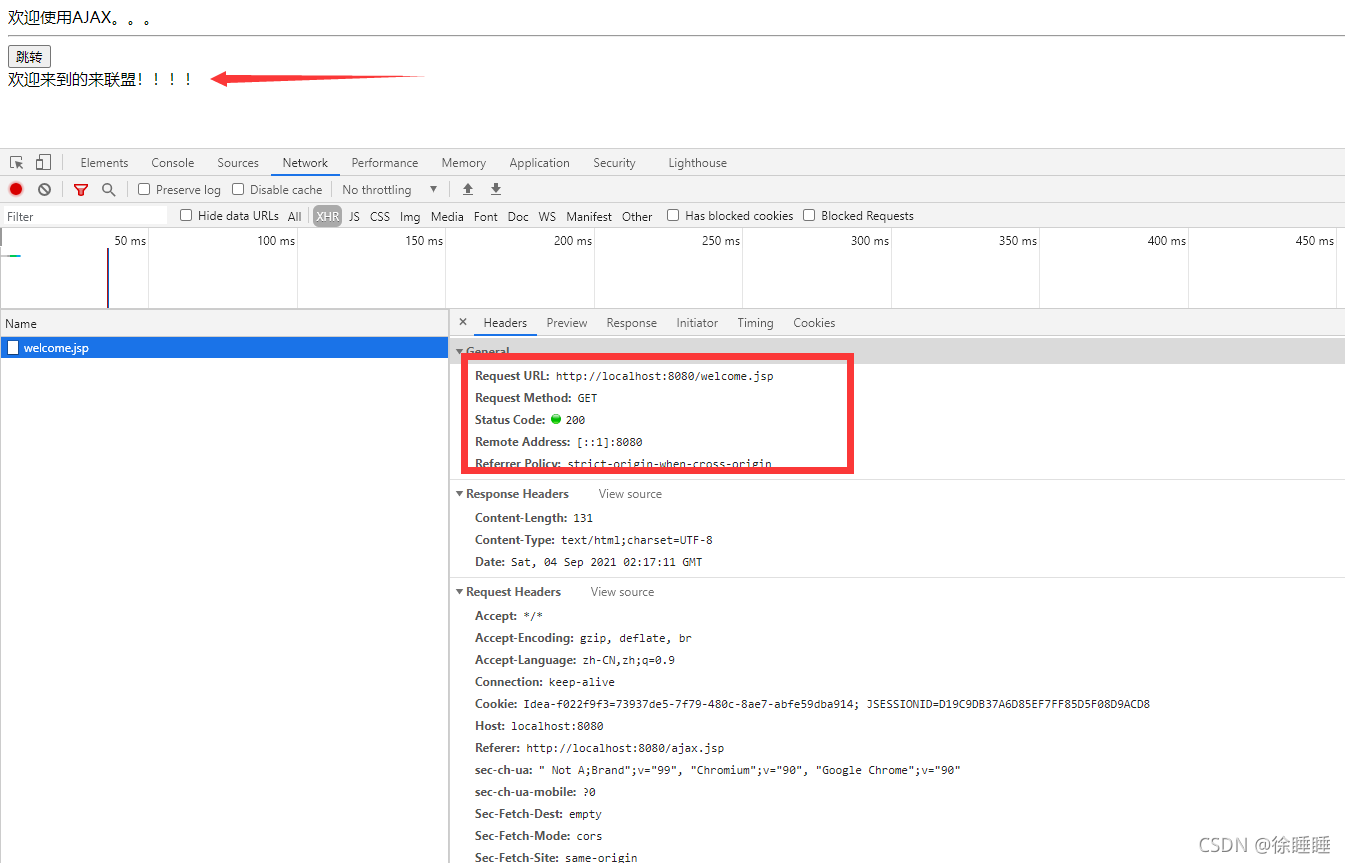Toggle the red filter funnel icon
The width and height of the screenshot is (1345, 863).
[x=81, y=189]
